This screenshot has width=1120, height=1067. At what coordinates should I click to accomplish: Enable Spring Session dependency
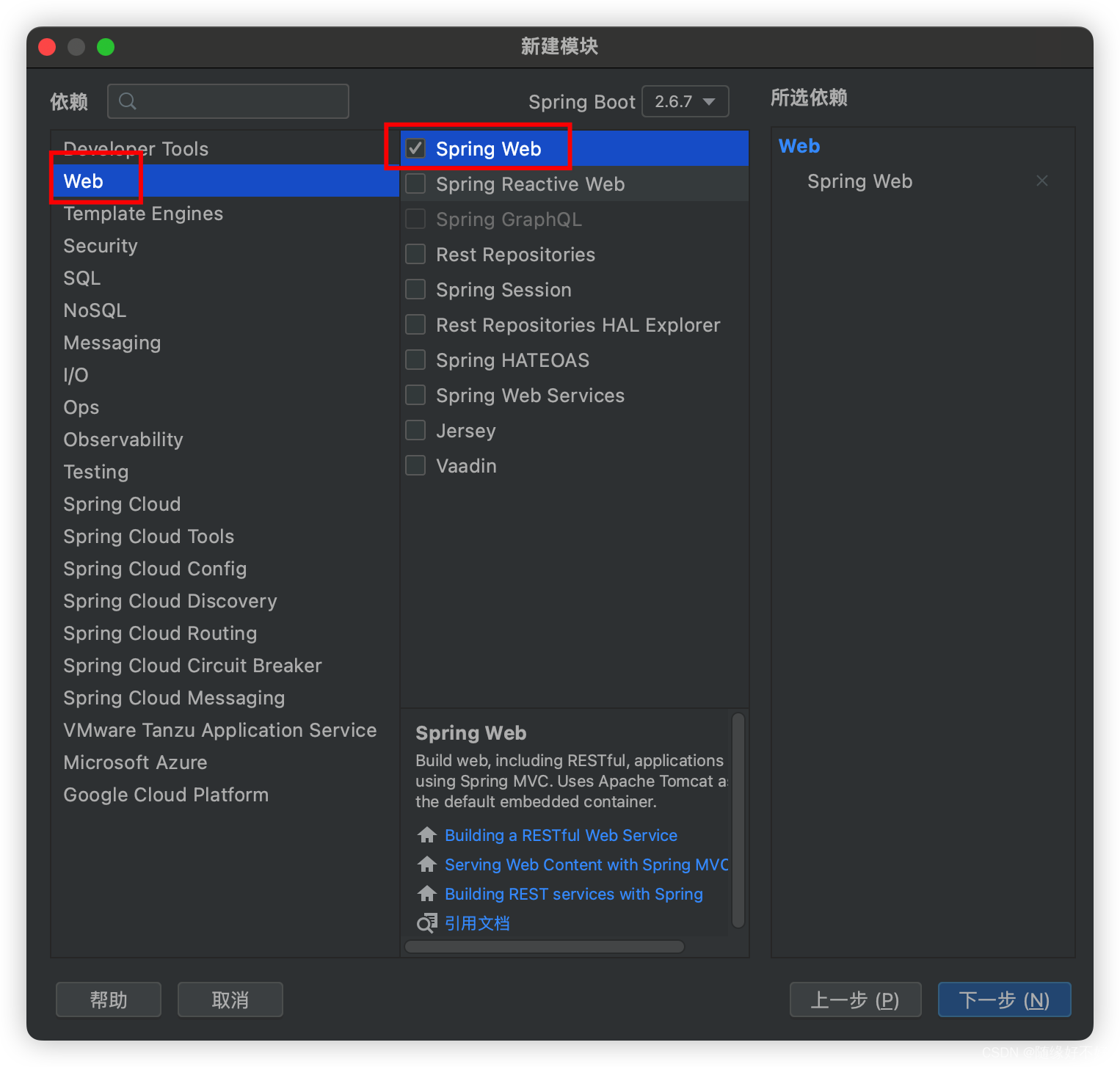[415, 289]
